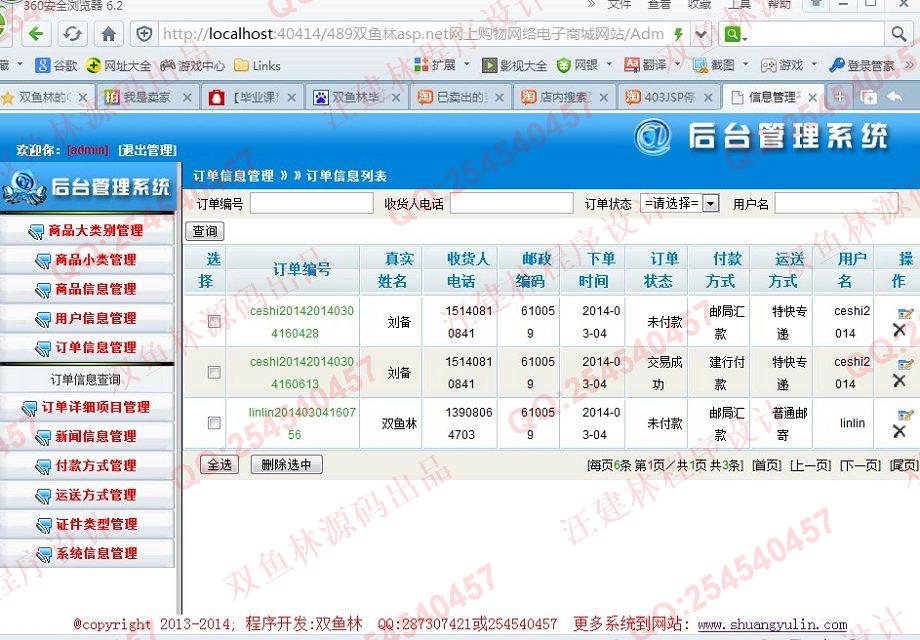Focus the 用户名 input field
The height and width of the screenshot is (640, 920).
coord(837,204)
